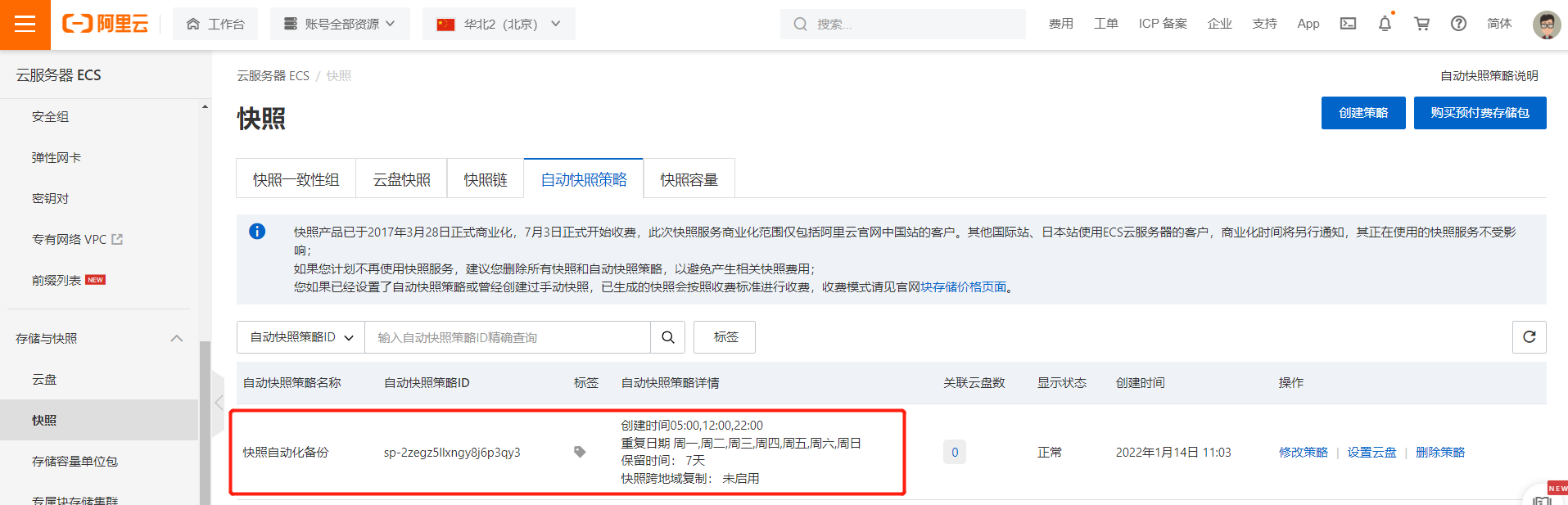Open the help question mark icon
1568x505 pixels.
pyautogui.click(x=1458, y=24)
